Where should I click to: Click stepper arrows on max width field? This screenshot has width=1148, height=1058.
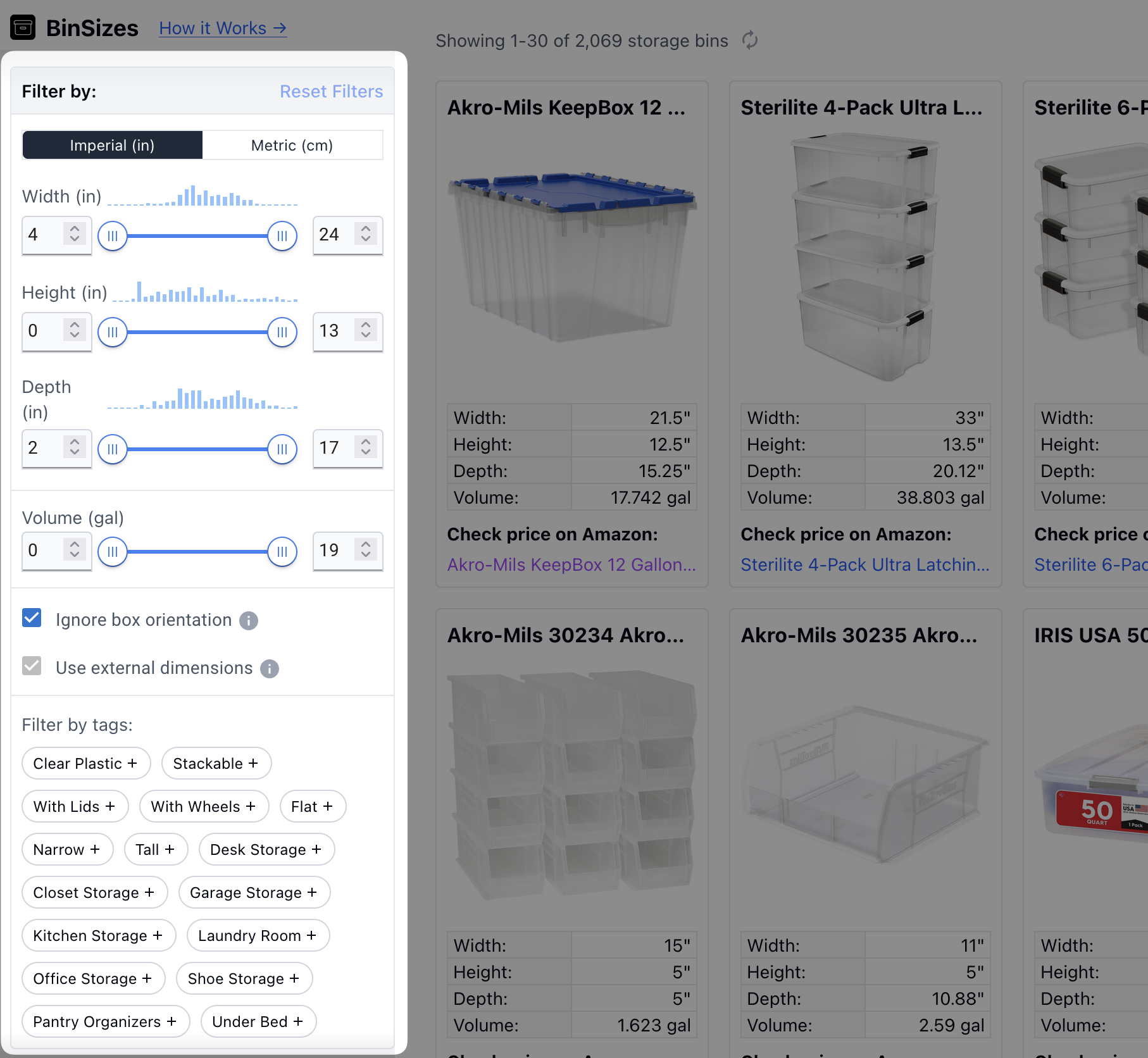[x=366, y=234]
